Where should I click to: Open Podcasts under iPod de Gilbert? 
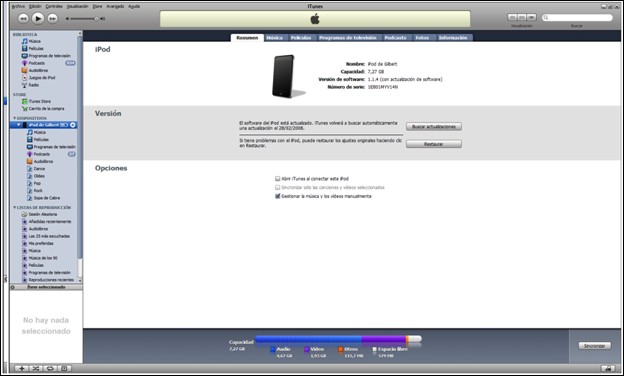[38, 154]
